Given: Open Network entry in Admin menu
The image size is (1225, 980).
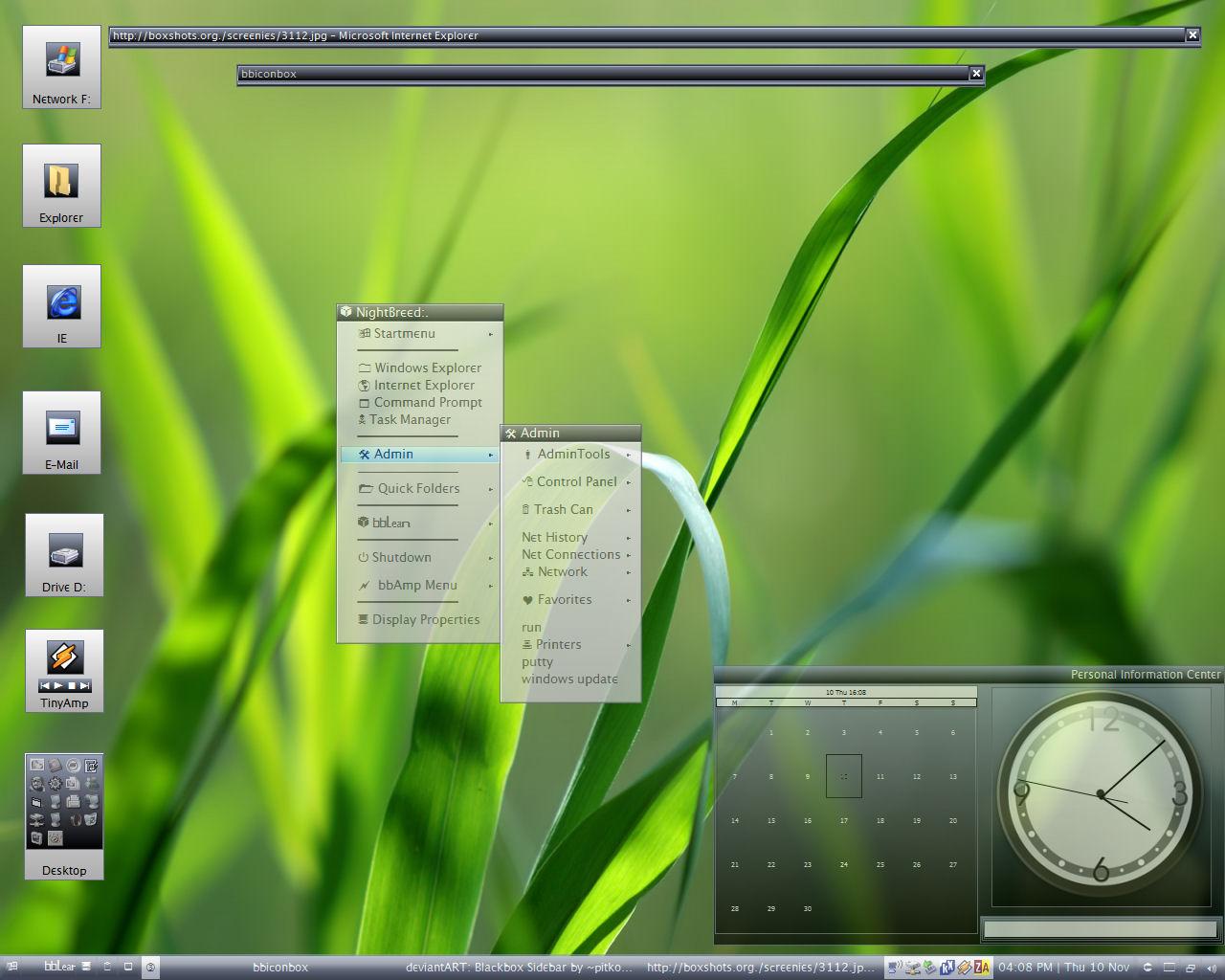Looking at the screenshot, I should coord(570,571).
